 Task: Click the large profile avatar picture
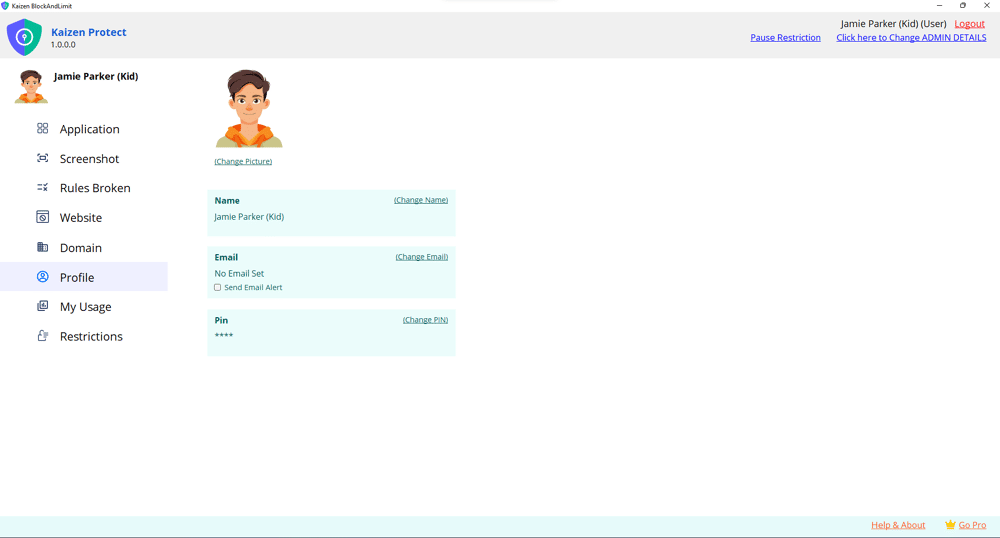(248, 109)
